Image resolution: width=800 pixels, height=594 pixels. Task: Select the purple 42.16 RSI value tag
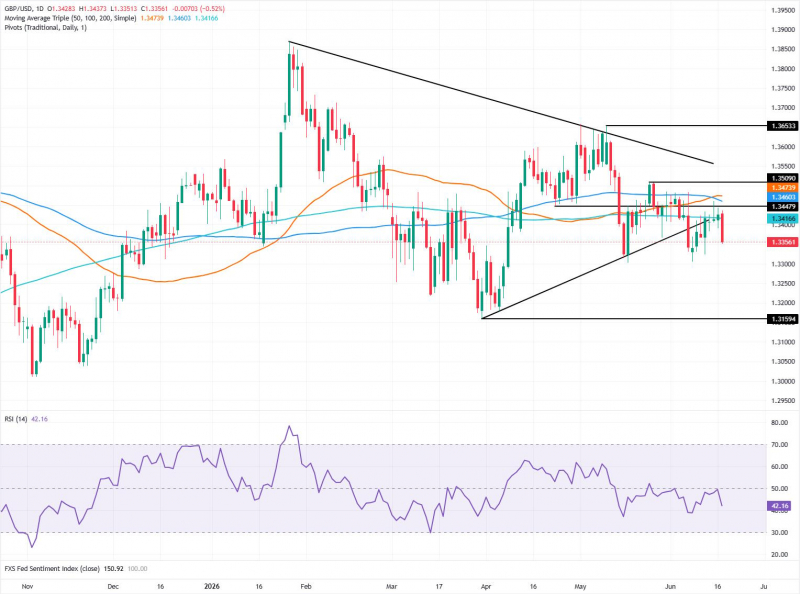[x=781, y=506]
